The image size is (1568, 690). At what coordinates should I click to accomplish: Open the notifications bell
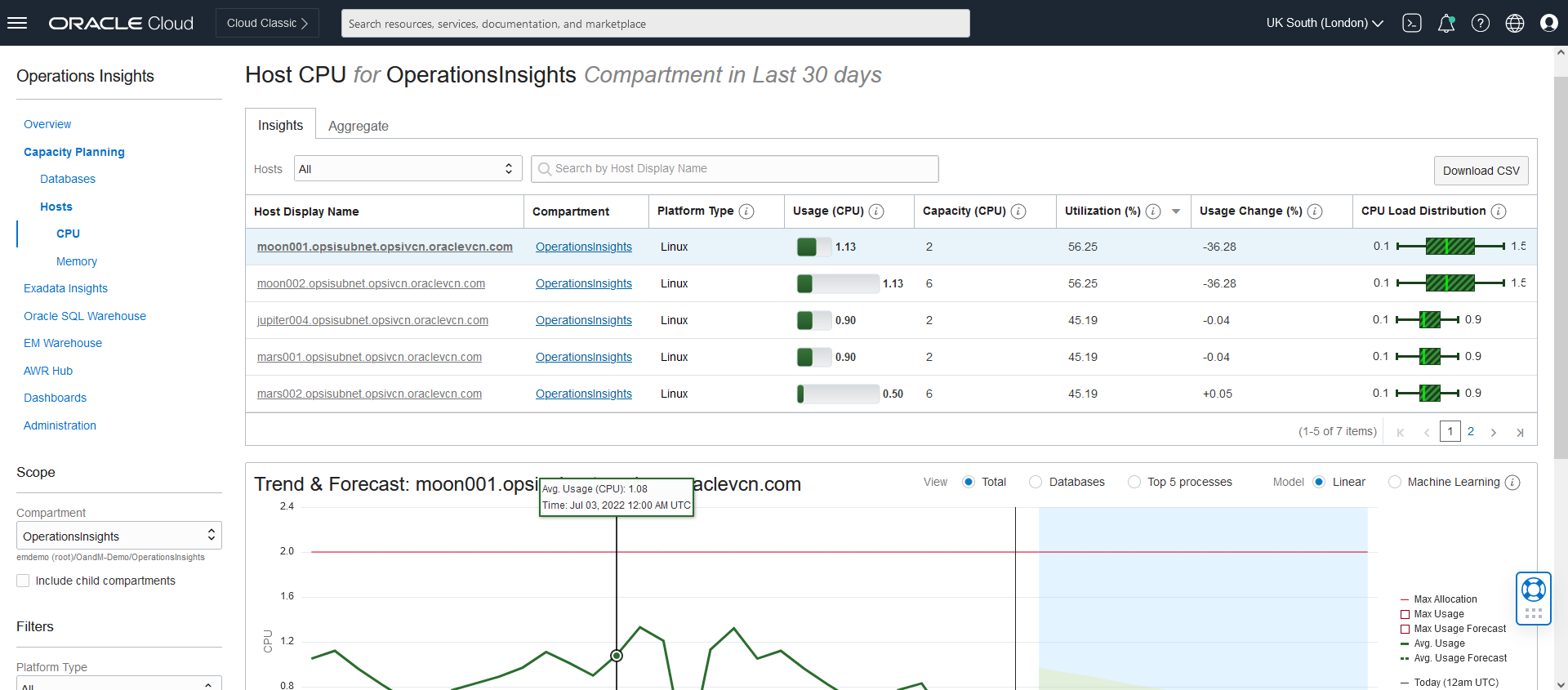point(1445,23)
